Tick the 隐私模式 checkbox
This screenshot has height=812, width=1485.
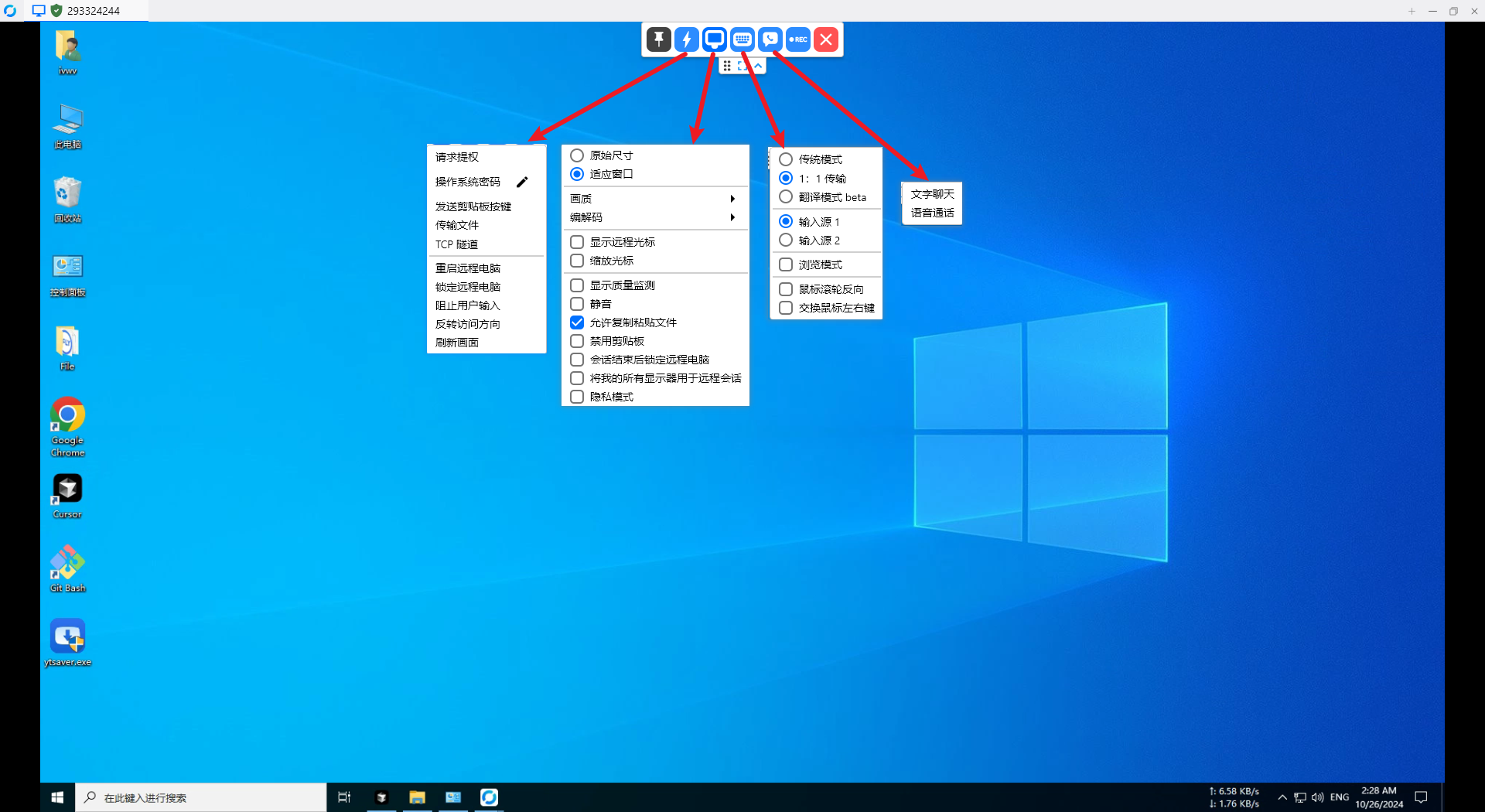point(577,397)
